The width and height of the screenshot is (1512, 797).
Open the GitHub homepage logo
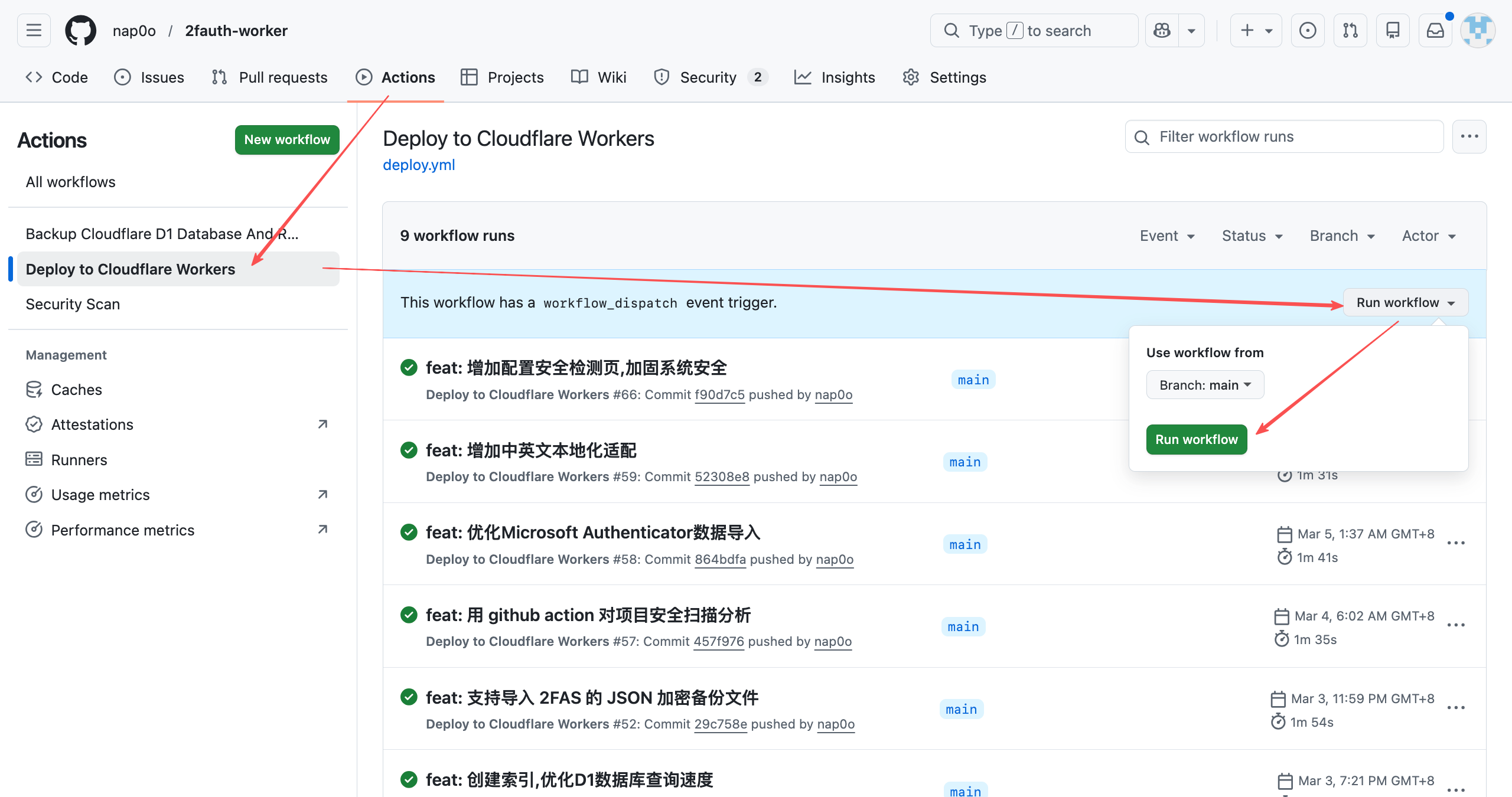pos(80,31)
